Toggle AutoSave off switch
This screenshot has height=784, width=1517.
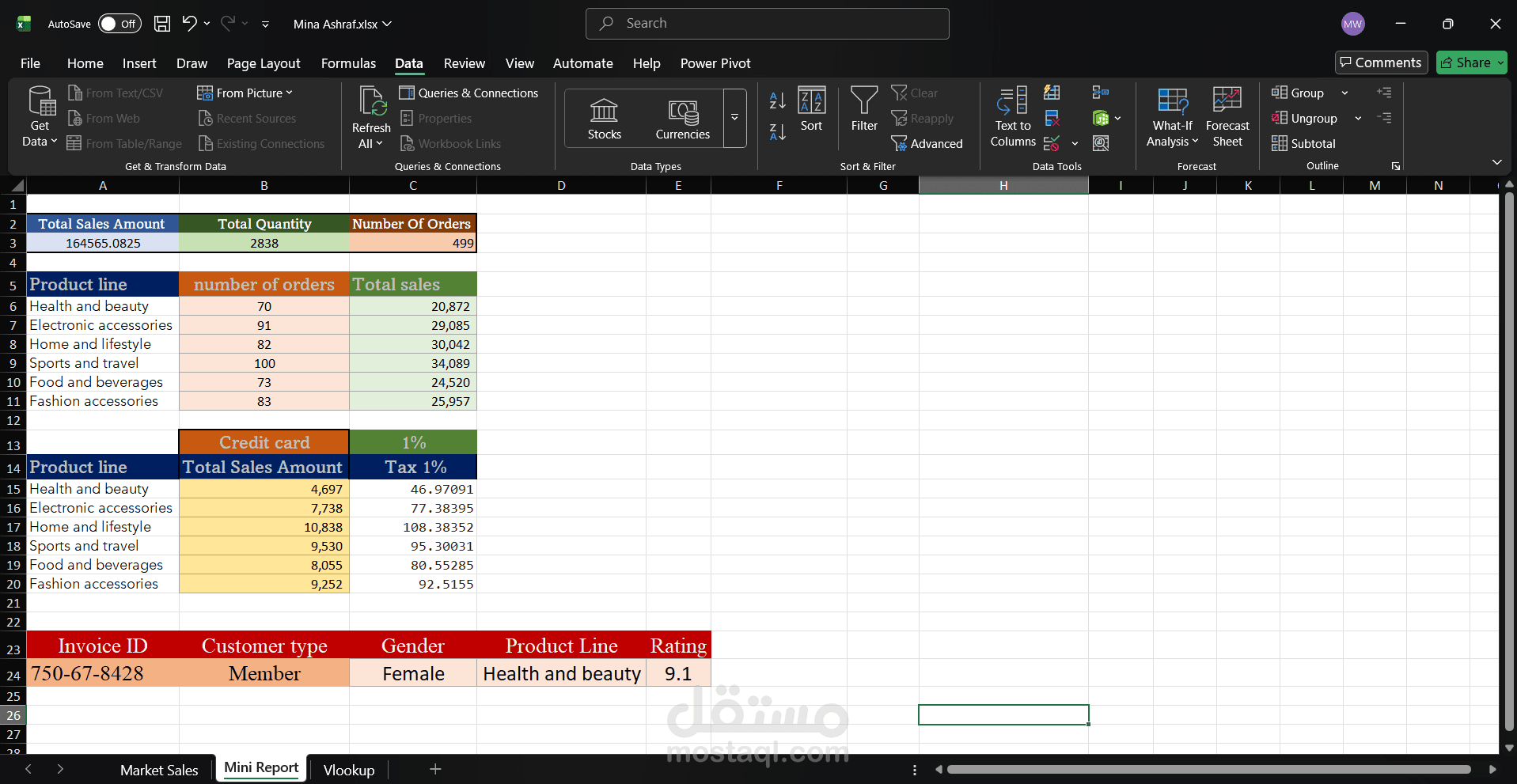coord(119,23)
